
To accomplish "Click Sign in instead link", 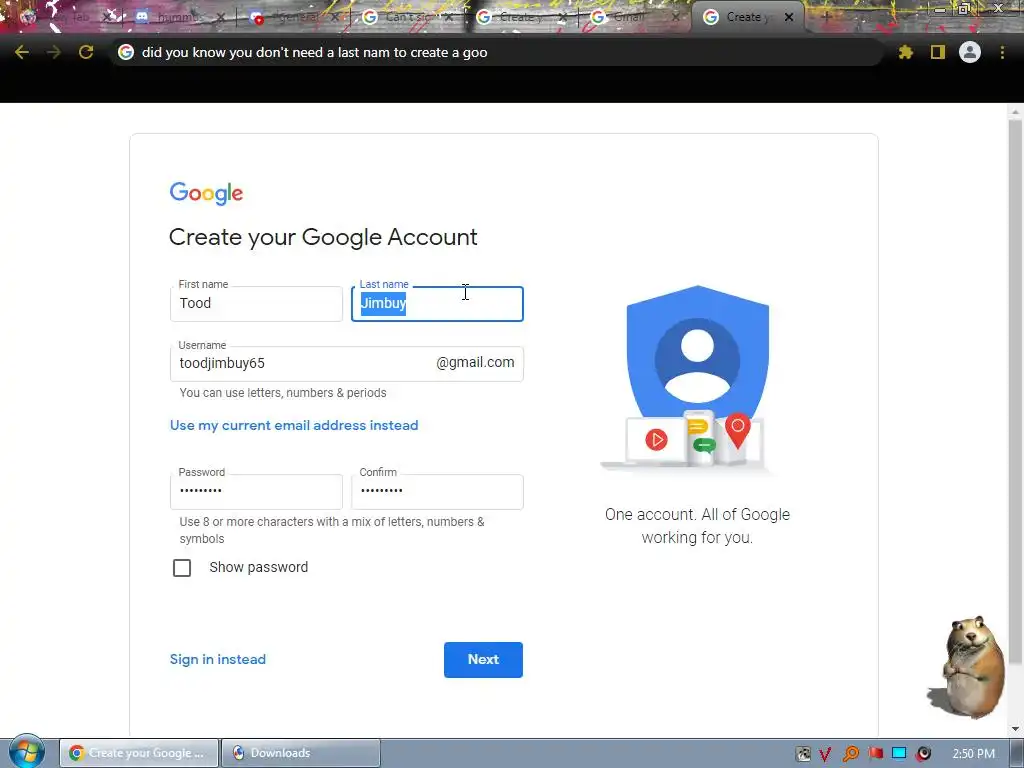I will pyautogui.click(x=217, y=660).
